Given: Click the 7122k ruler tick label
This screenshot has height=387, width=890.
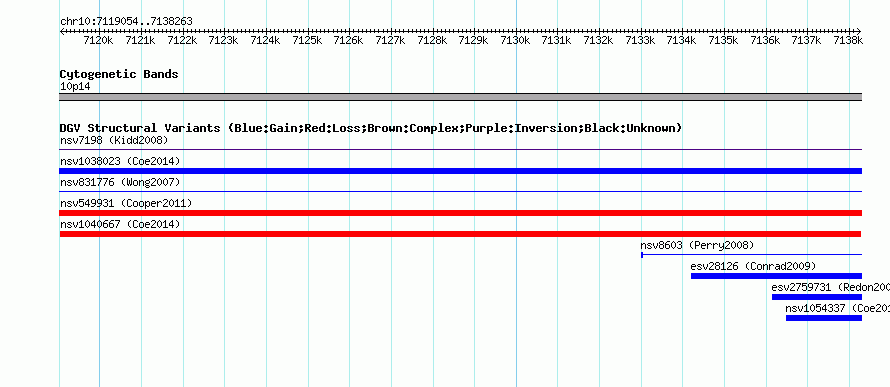Looking at the screenshot, I should tap(182, 40).
